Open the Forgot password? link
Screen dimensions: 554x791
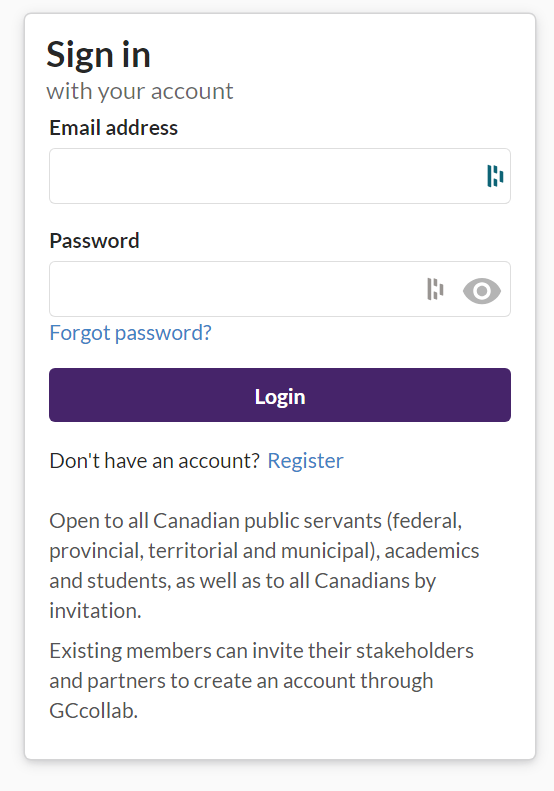[x=131, y=333]
